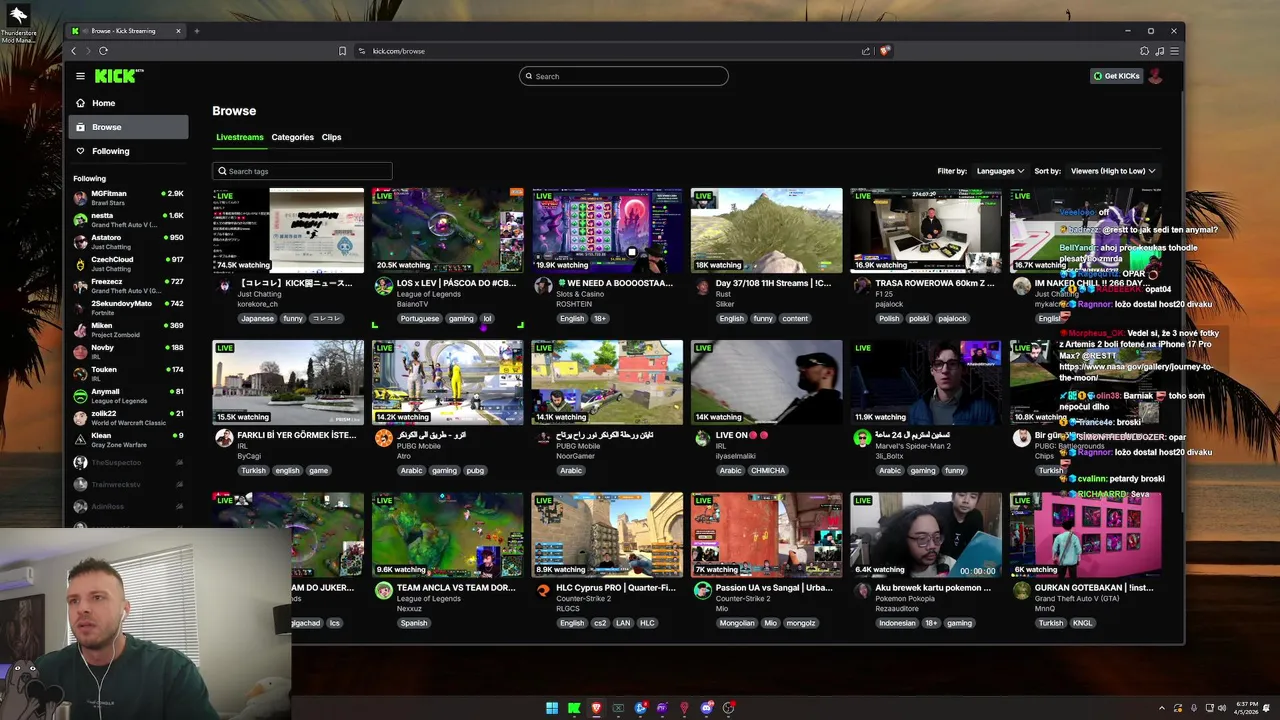Open Discord on the taskbar
This screenshot has height=720, width=1280.
[x=706, y=708]
